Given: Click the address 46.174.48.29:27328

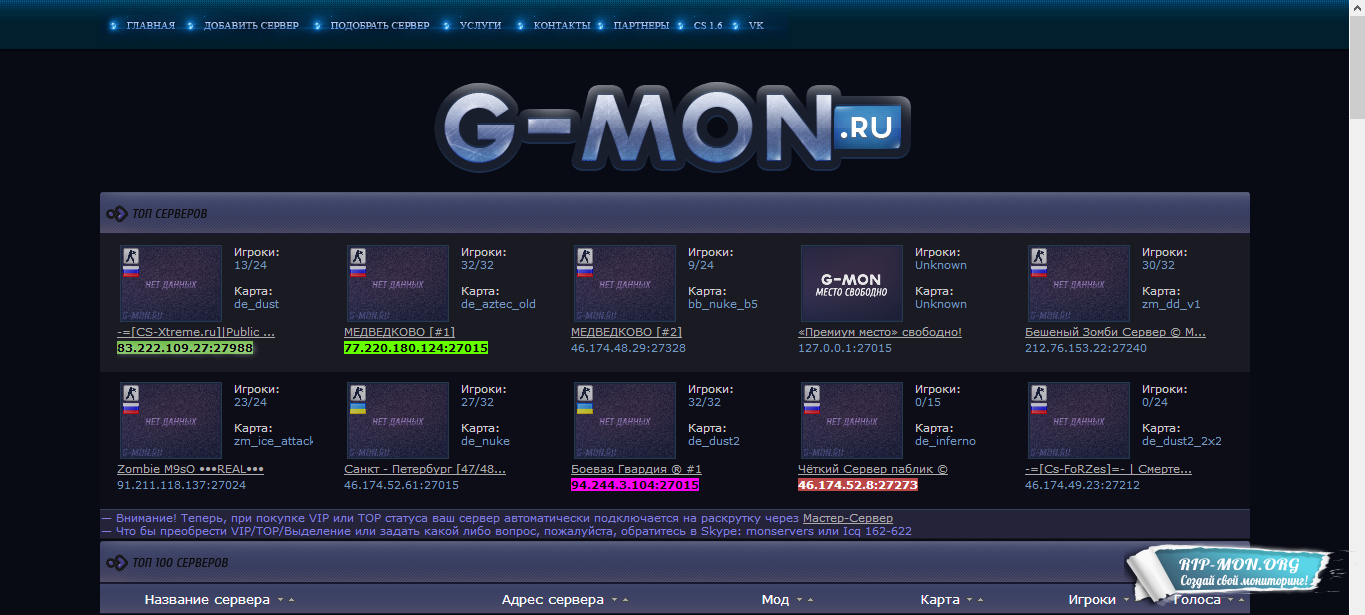Looking at the screenshot, I should point(628,348).
